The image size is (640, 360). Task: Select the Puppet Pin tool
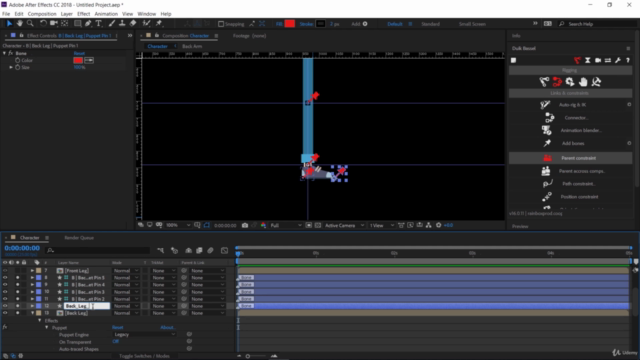(x=159, y=24)
